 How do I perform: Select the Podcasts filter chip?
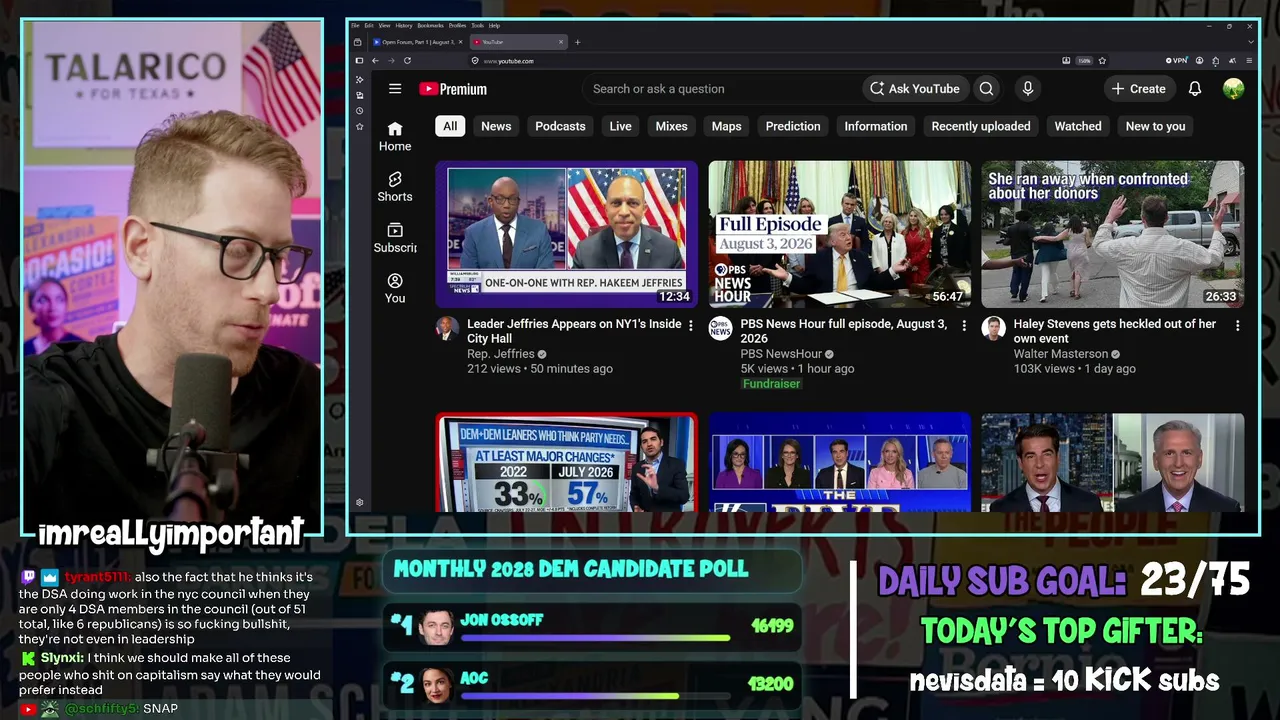560,126
